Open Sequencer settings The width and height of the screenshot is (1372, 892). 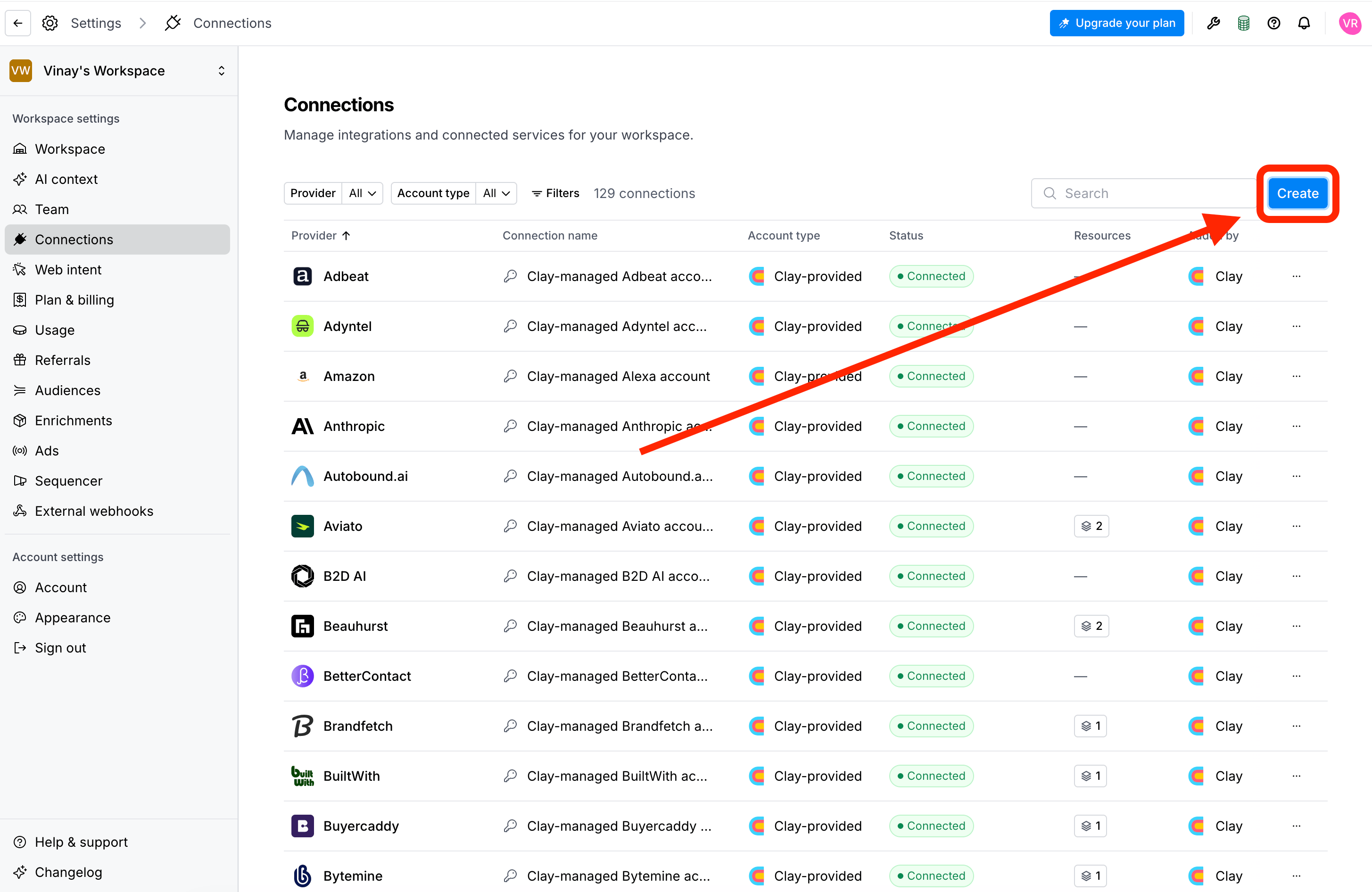(x=117, y=481)
